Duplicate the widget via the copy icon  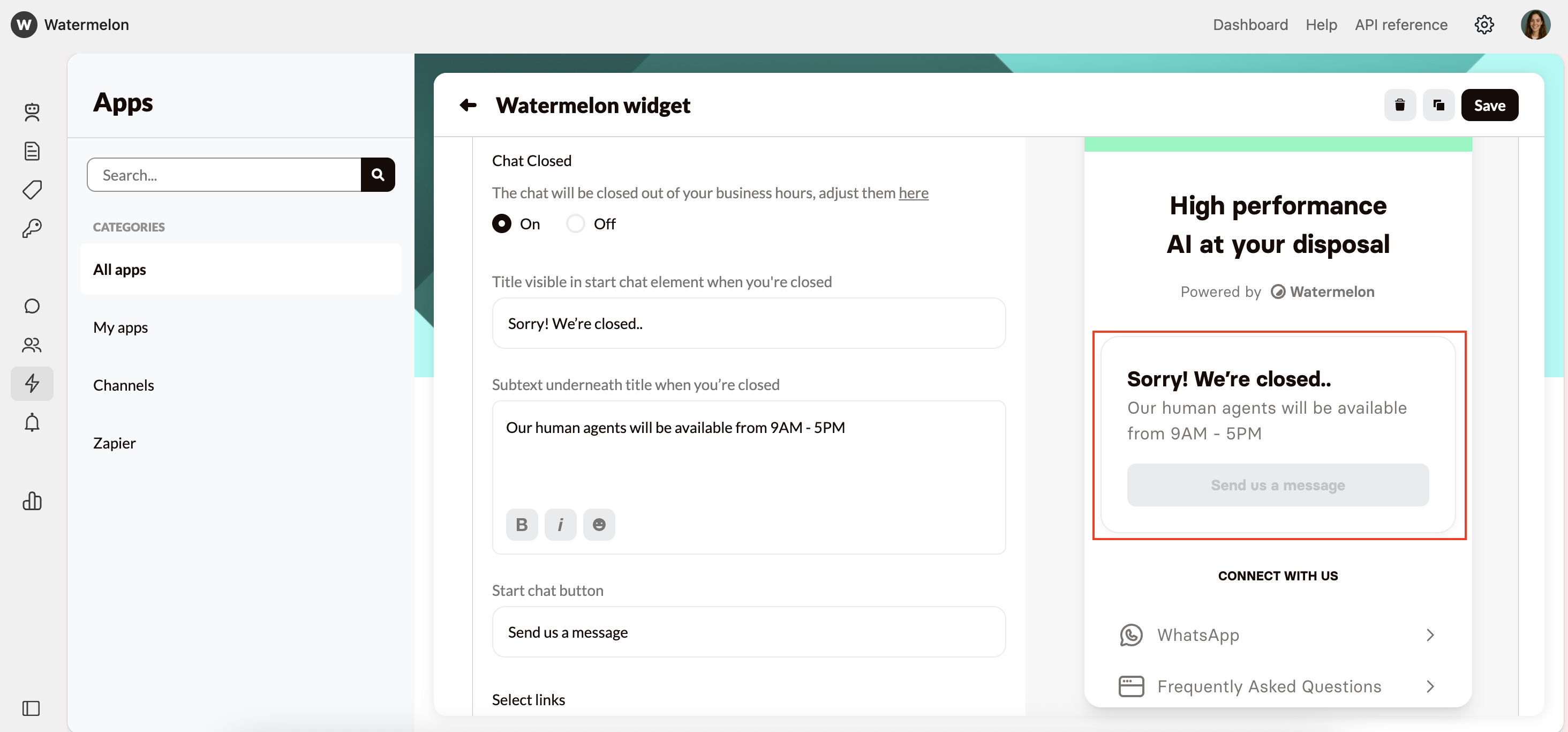pyautogui.click(x=1439, y=104)
